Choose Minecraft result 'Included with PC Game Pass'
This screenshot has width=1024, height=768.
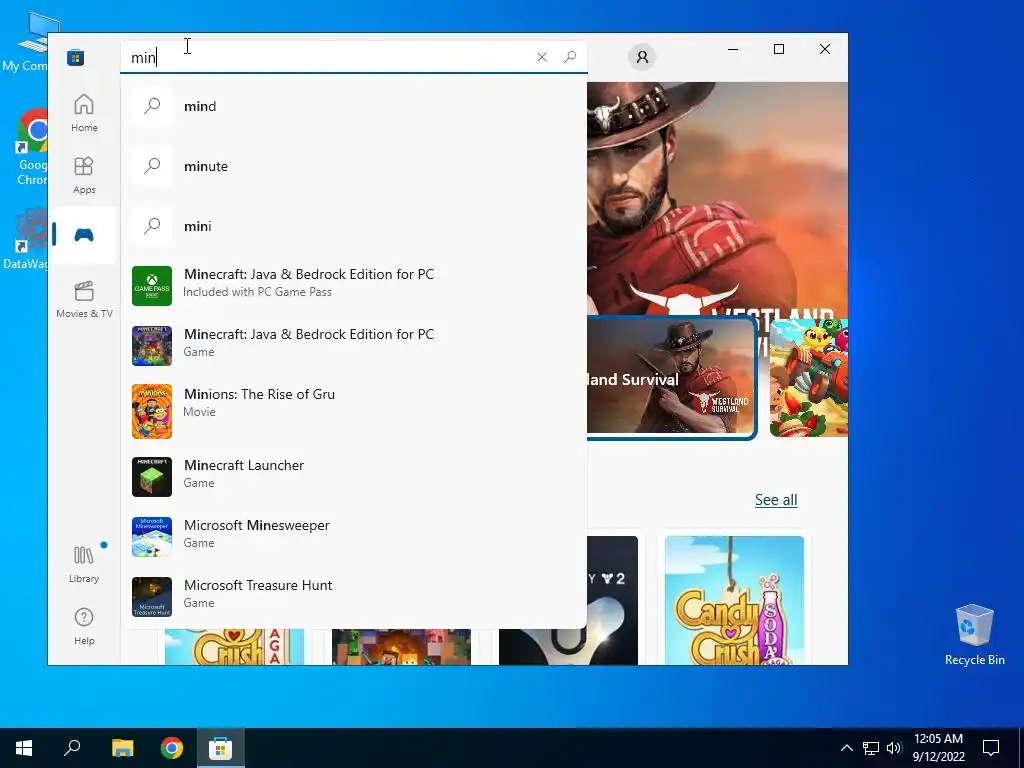point(354,285)
